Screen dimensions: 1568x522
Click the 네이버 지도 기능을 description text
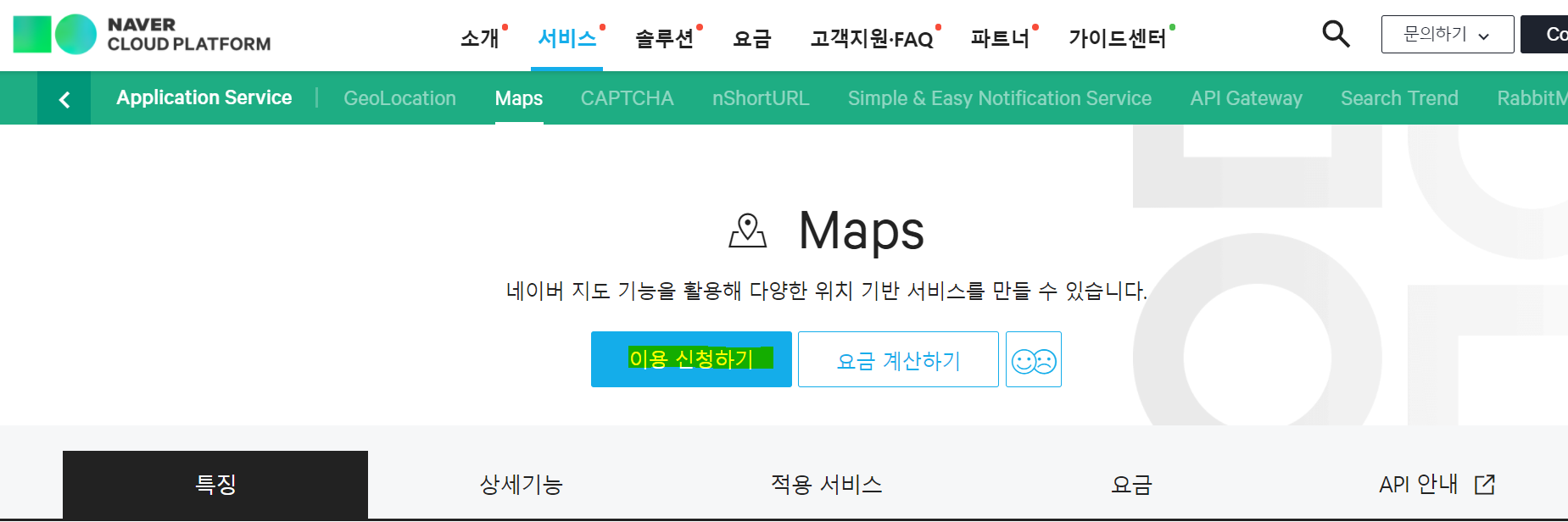826,291
